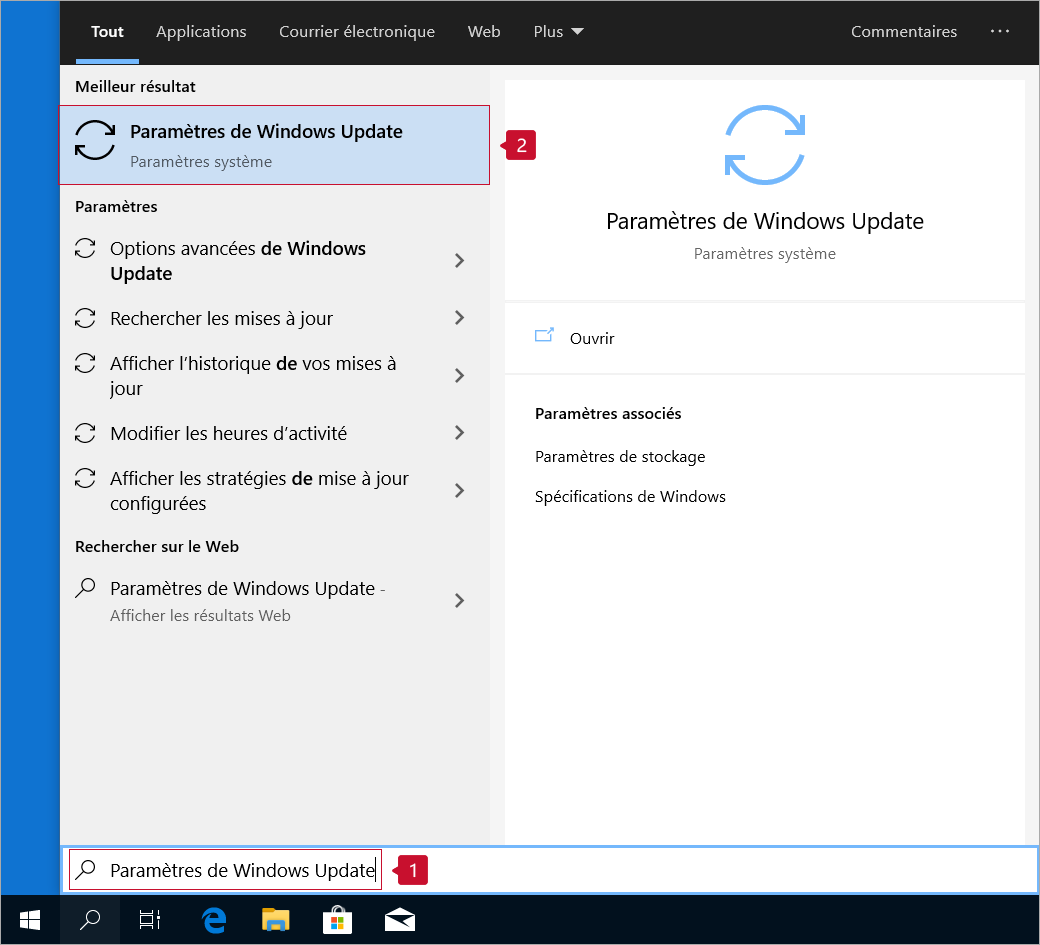
Task: Open the Mail app from the taskbar
Action: (399, 920)
